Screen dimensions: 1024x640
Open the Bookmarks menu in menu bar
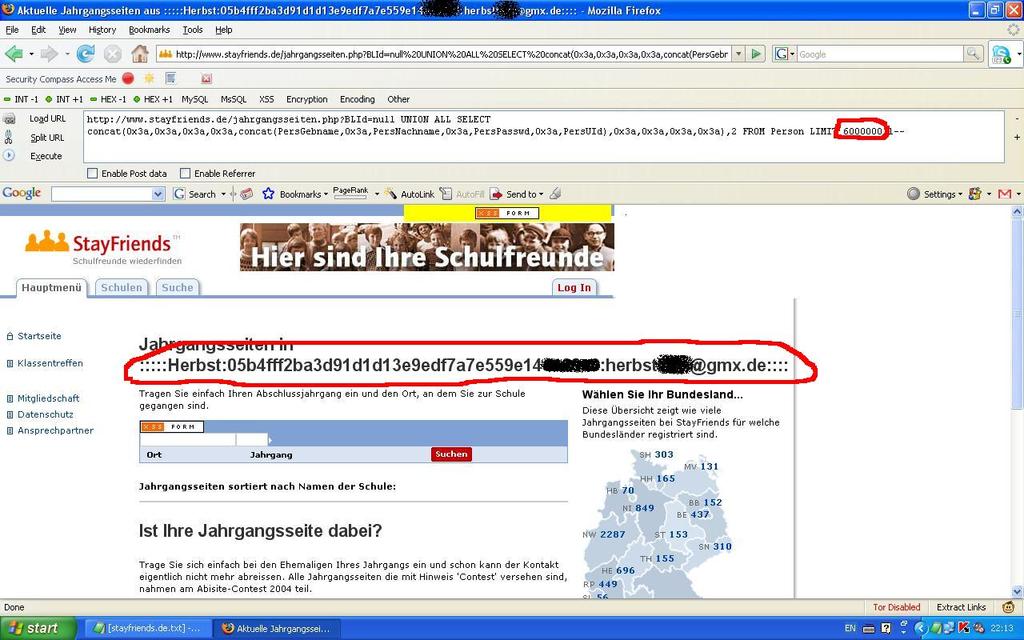(149, 29)
